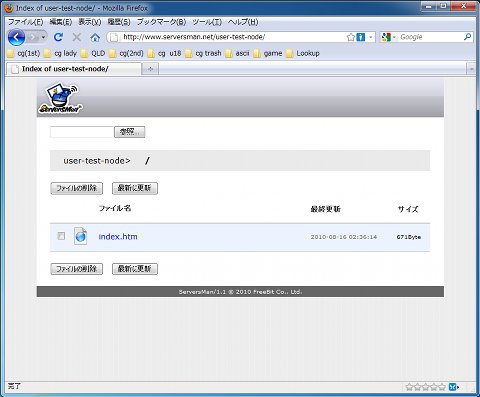480x397 pixels.
Task: Open the Google search engine dropdown
Action: tap(388, 37)
